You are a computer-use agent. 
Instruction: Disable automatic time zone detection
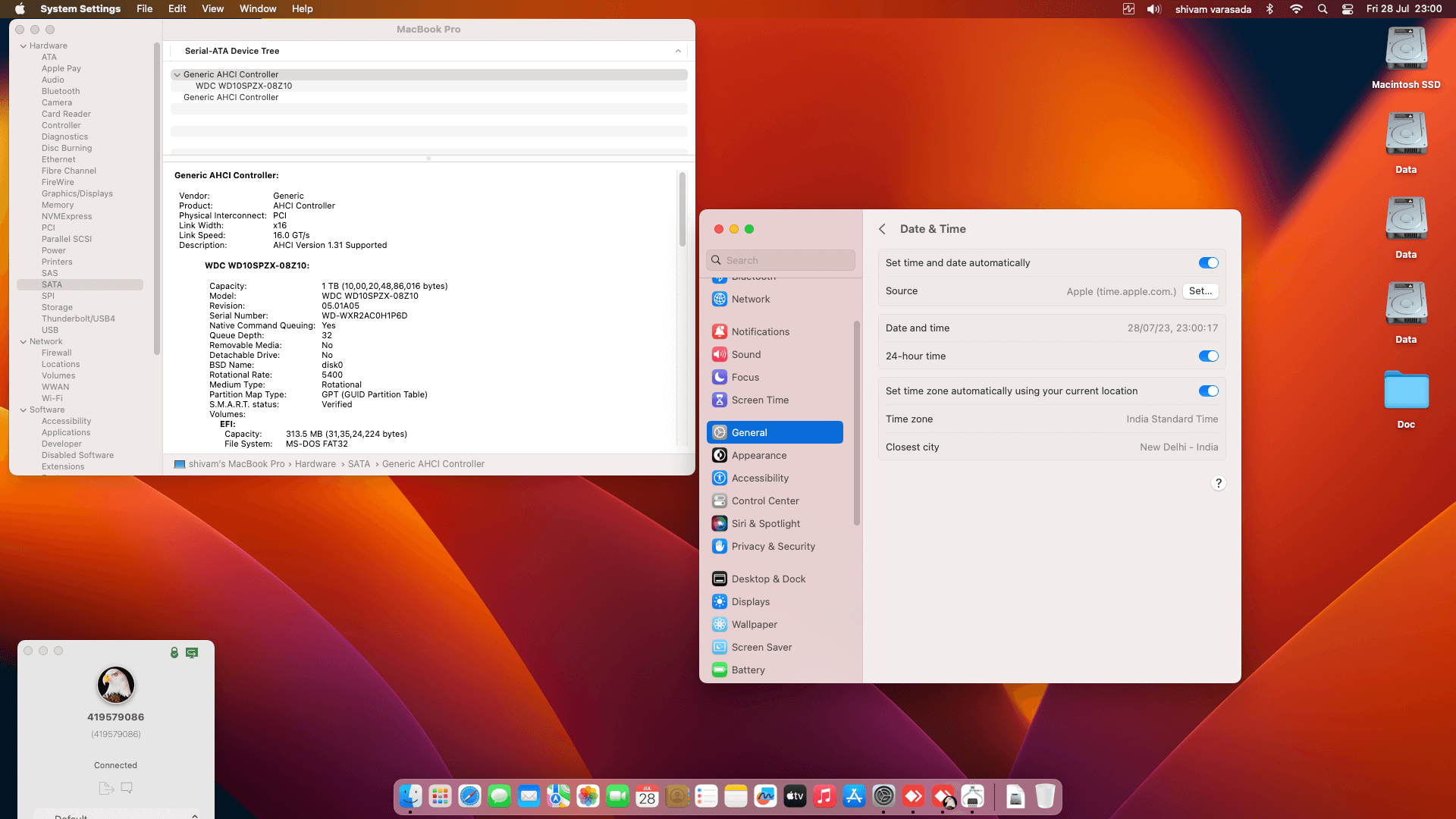[x=1208, y=391]
